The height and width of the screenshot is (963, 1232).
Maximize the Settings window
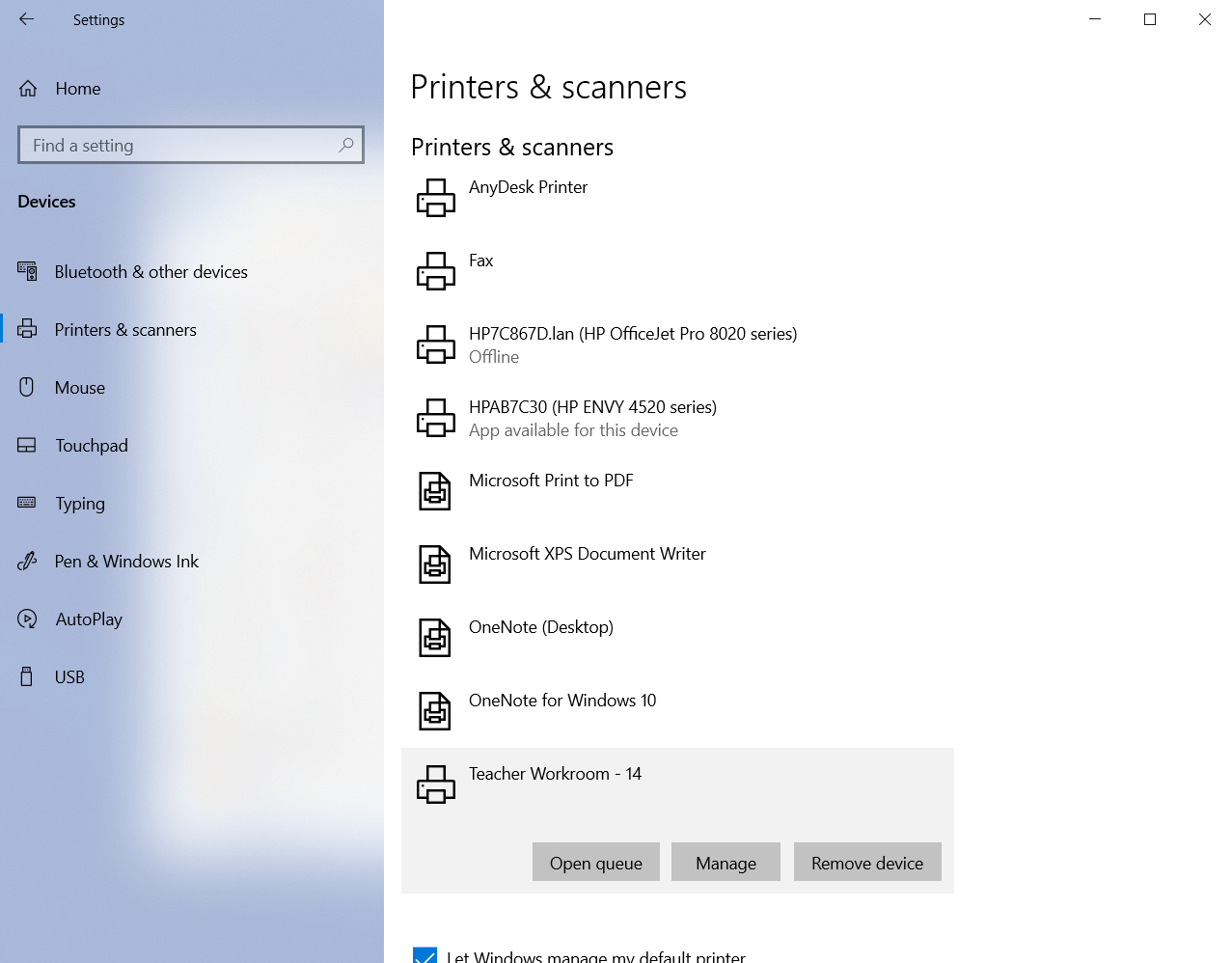[1150, 19]
